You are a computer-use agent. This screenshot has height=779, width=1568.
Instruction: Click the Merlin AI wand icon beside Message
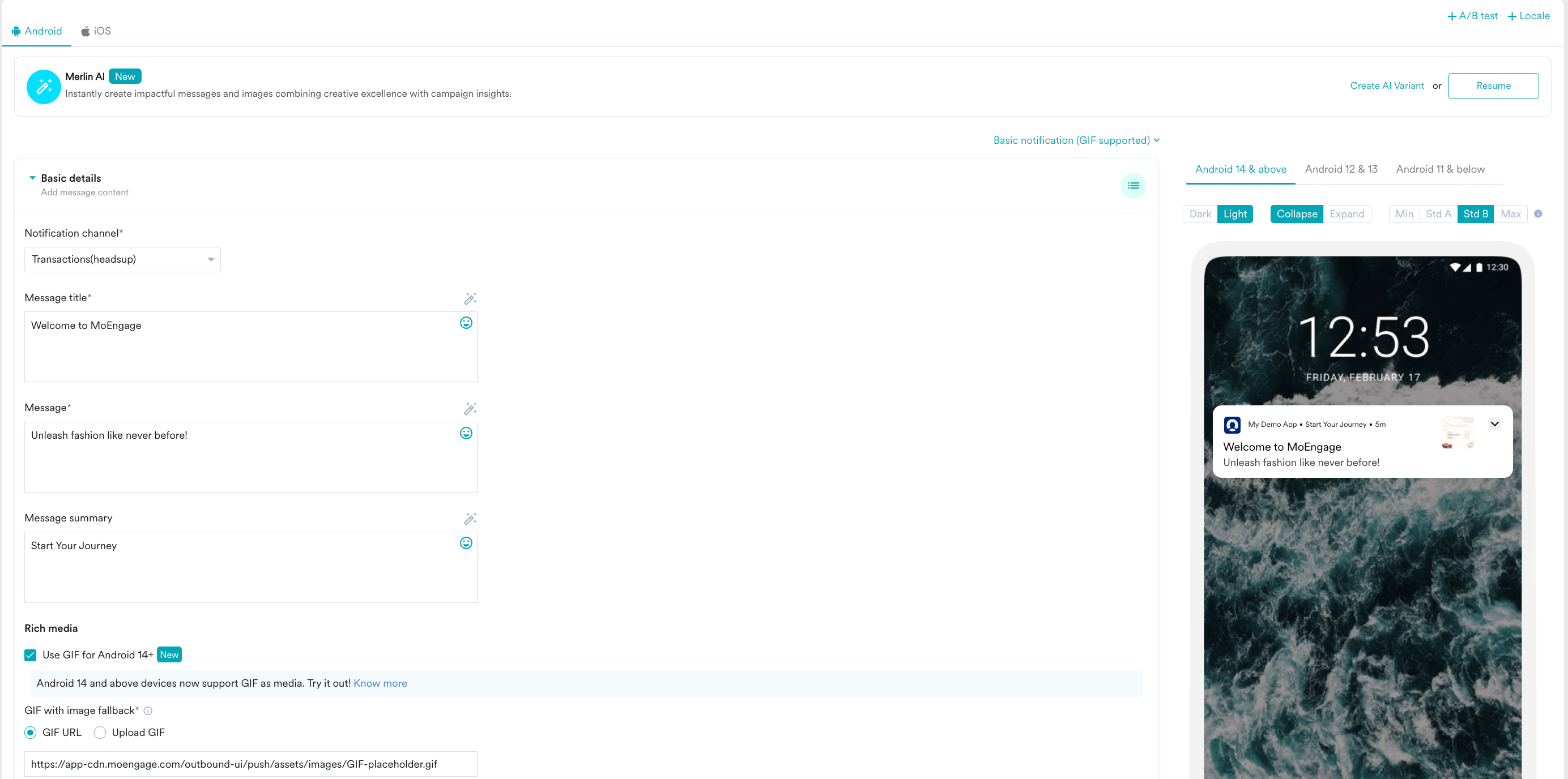pos(470,409)
